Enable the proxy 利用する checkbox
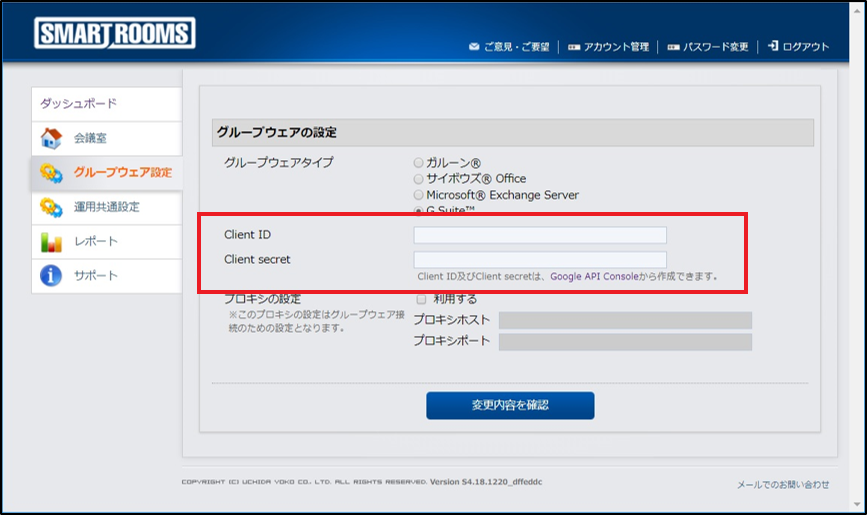This screenshot has height=515, width=867. [421, 299]
